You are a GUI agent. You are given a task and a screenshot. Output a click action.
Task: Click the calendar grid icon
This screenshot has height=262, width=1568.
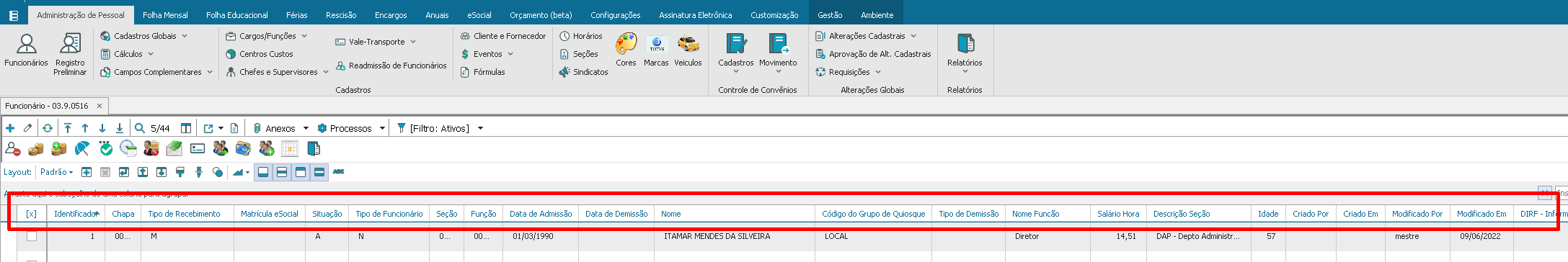click(x=290, y=149)
